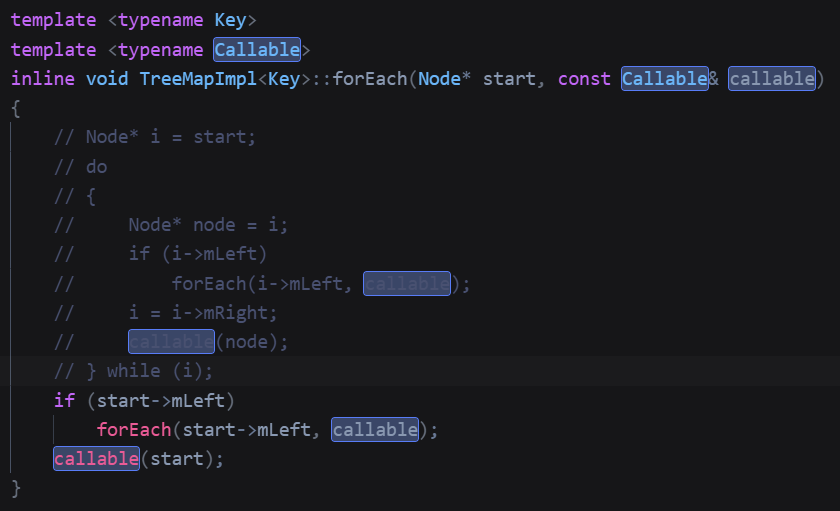Click highlighted callable in commented callable(node) line

coord(171,342)
